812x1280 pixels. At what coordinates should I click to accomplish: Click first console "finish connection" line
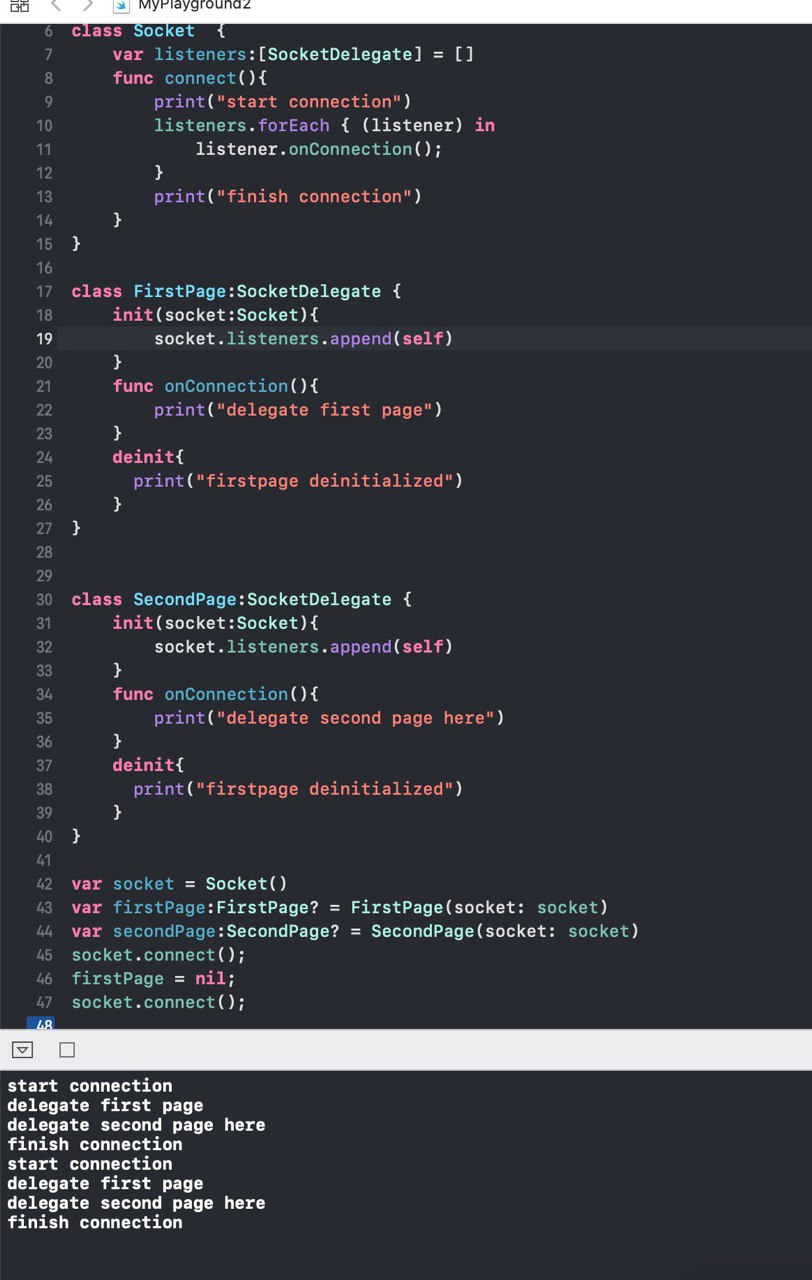click(x=95, y=1145)
